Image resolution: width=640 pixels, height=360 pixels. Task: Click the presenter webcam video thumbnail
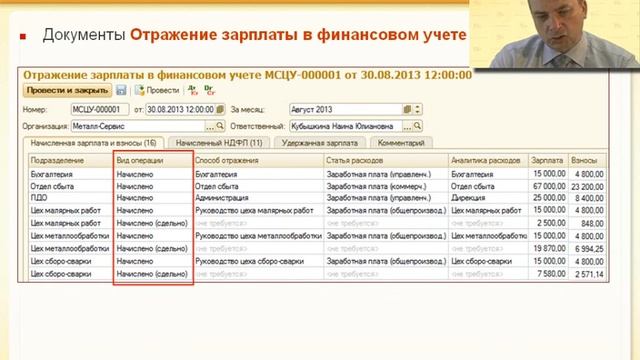[555, 33]
